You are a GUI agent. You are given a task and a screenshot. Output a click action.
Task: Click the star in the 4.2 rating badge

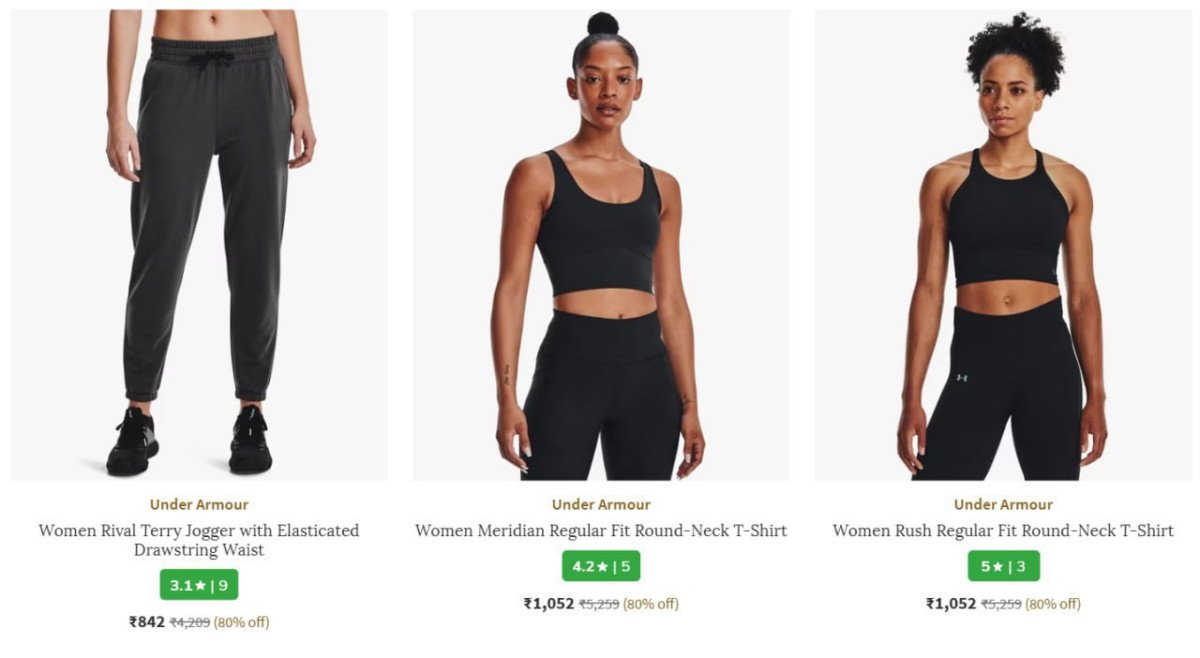click(602, 567)
